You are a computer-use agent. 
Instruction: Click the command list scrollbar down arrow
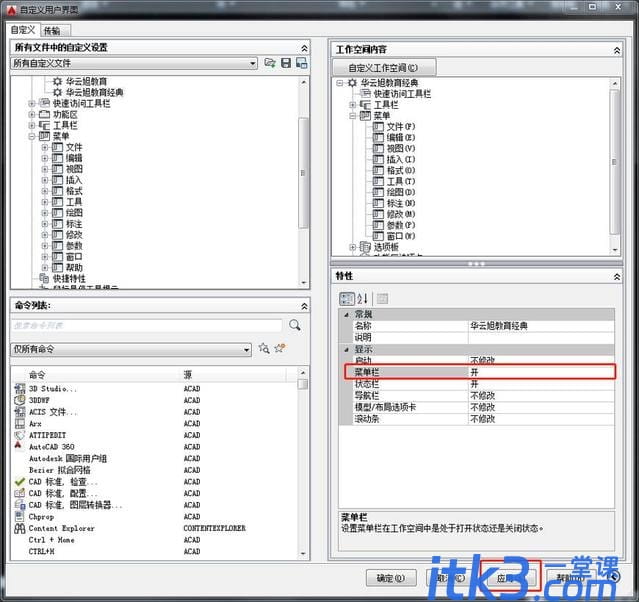303,553
